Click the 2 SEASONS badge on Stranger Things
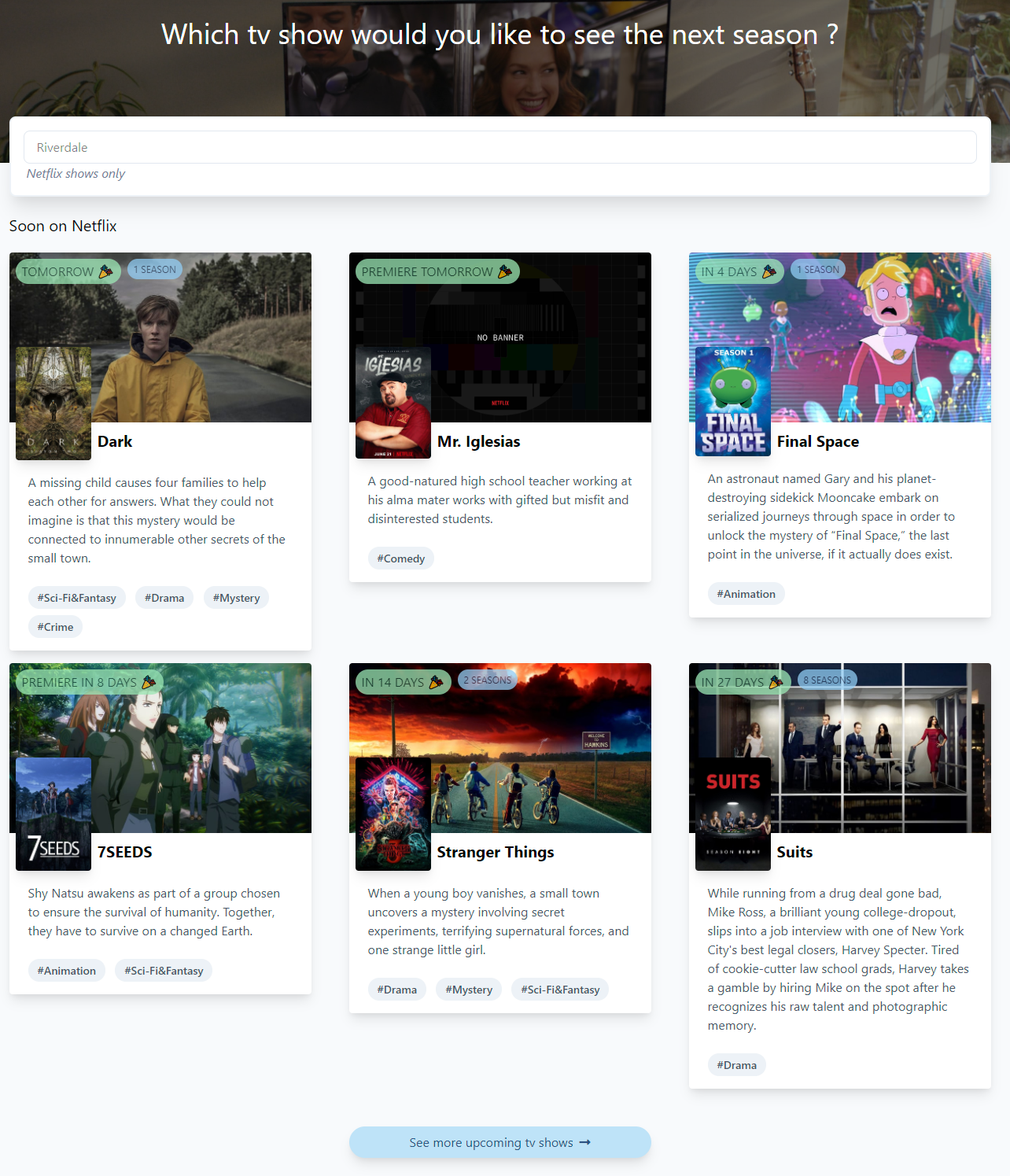 click(488, 680)
